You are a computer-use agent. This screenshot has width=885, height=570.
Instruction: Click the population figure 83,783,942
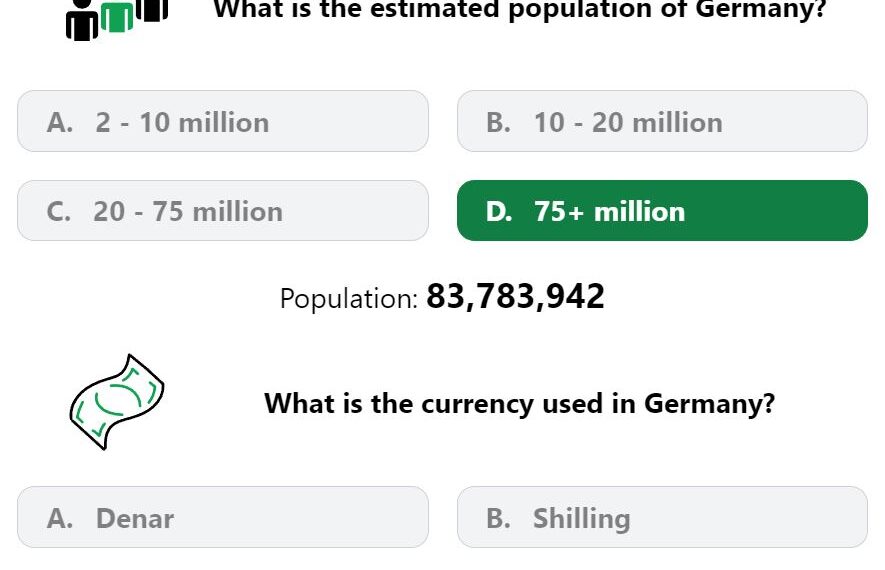tap(515, 296)
